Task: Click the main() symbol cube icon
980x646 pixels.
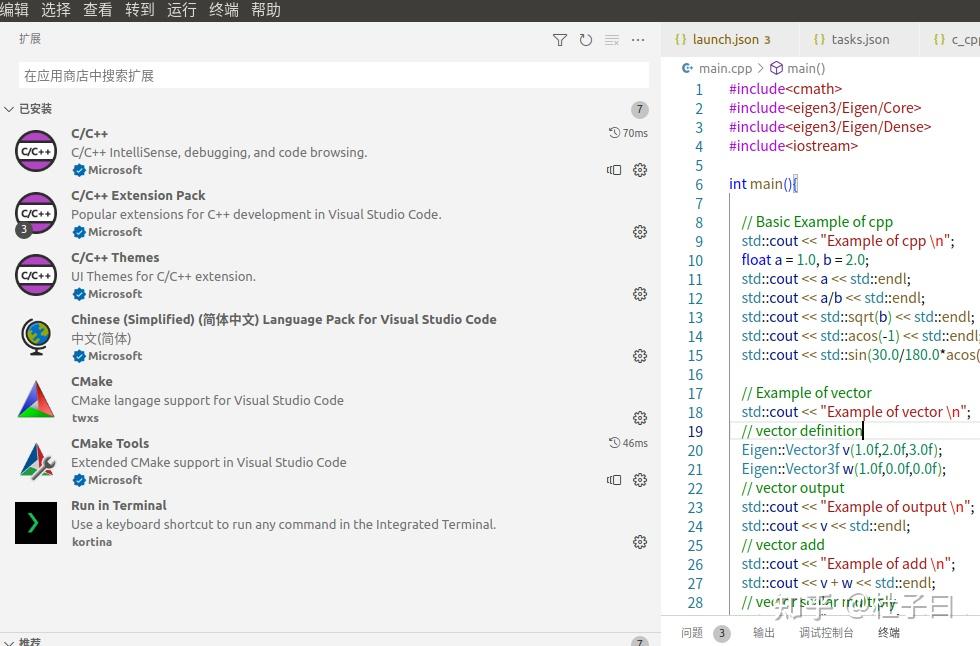Action: (x=776, y=68)
